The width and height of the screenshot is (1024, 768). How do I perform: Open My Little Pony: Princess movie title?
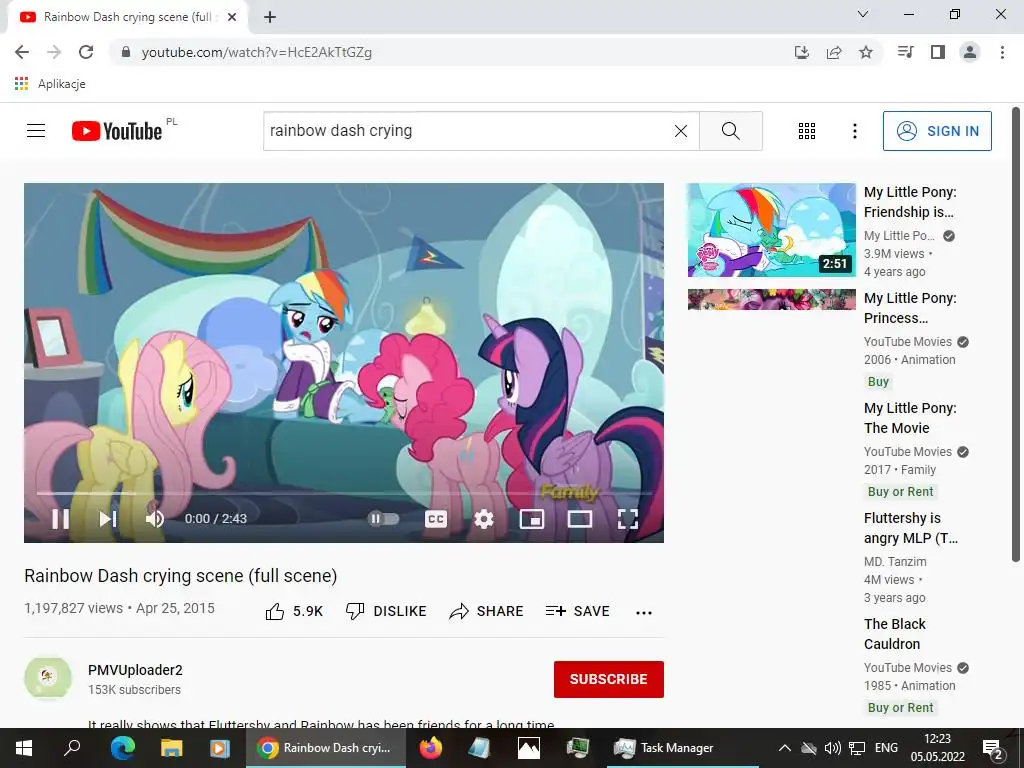(x=910, y=308)
